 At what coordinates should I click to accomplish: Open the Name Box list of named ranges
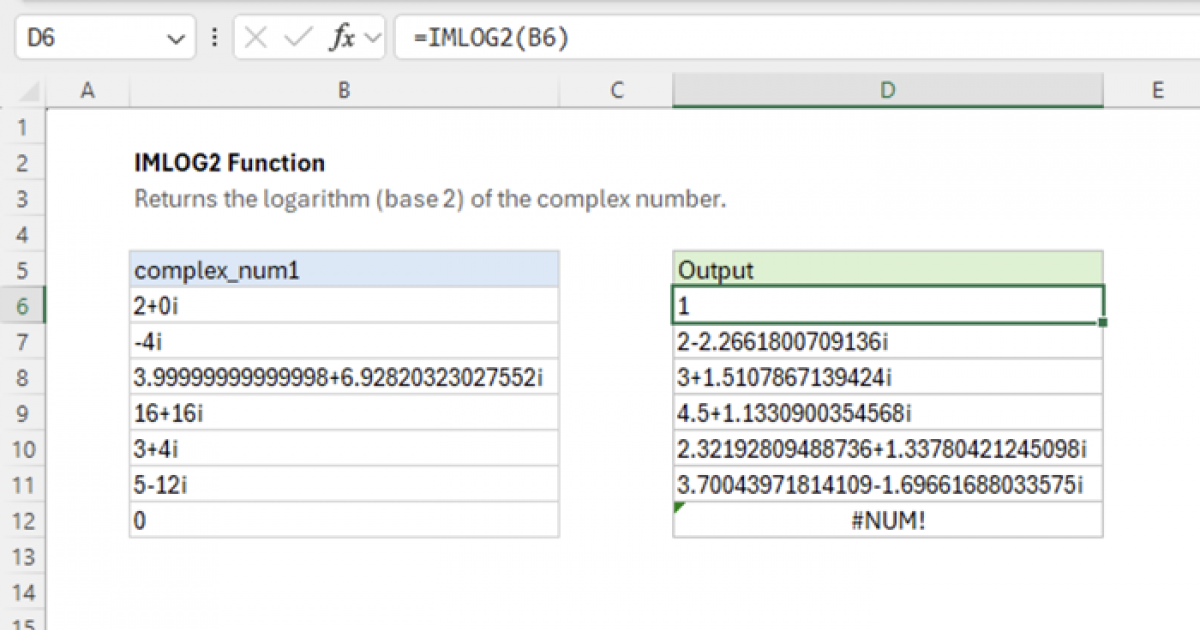[176, 38]
